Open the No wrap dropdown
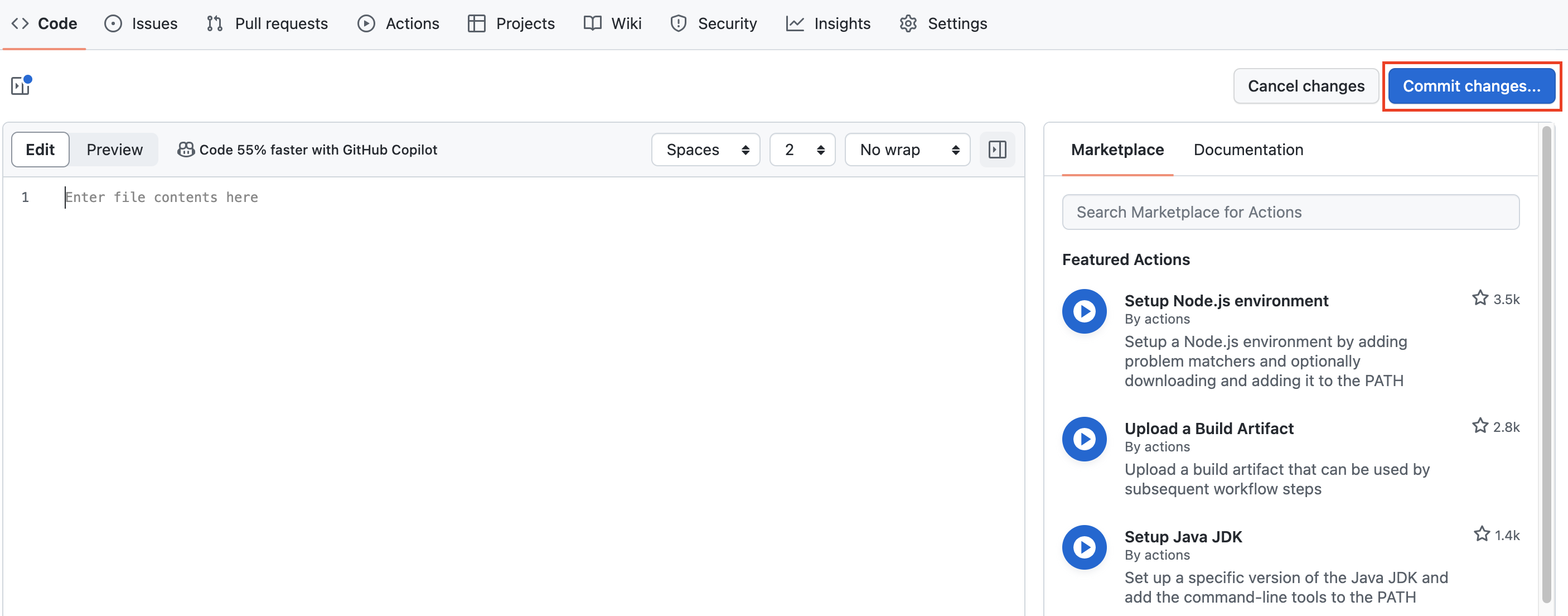This screenshot has height=616, width=1568. (907, 150)
